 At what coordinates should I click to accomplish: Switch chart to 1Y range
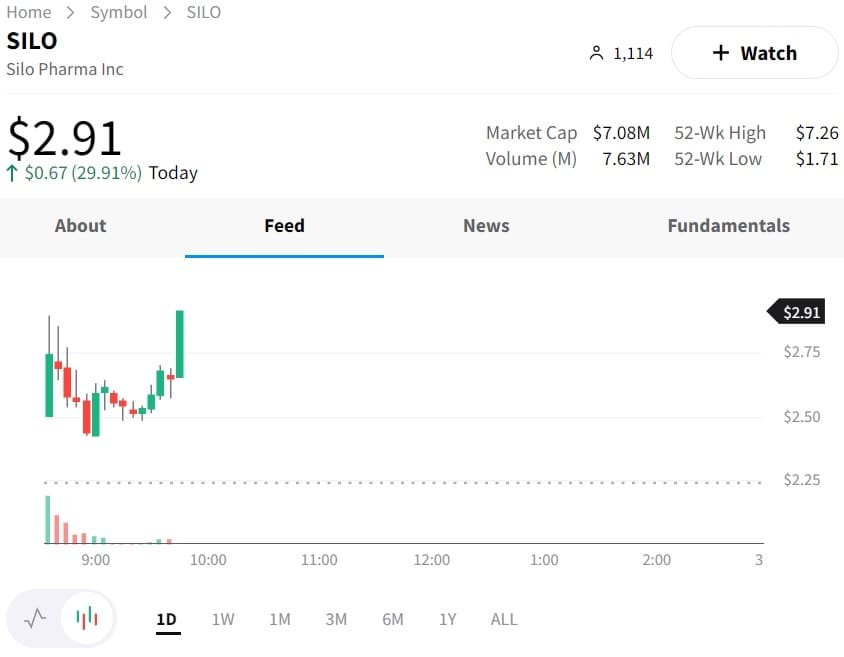447,620
